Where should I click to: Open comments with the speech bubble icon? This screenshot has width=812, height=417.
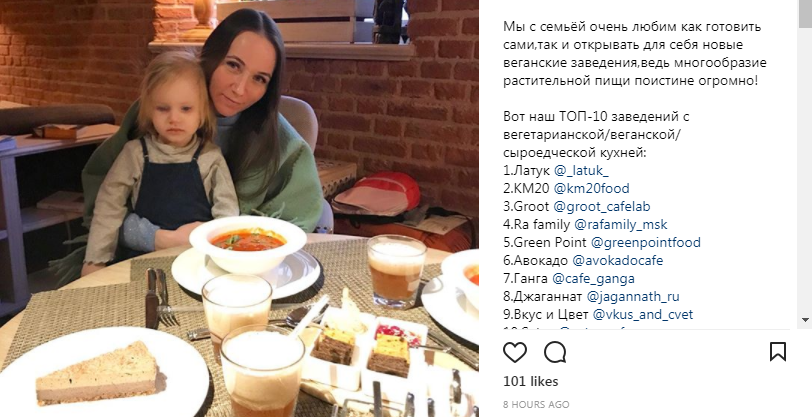(555, 352)
